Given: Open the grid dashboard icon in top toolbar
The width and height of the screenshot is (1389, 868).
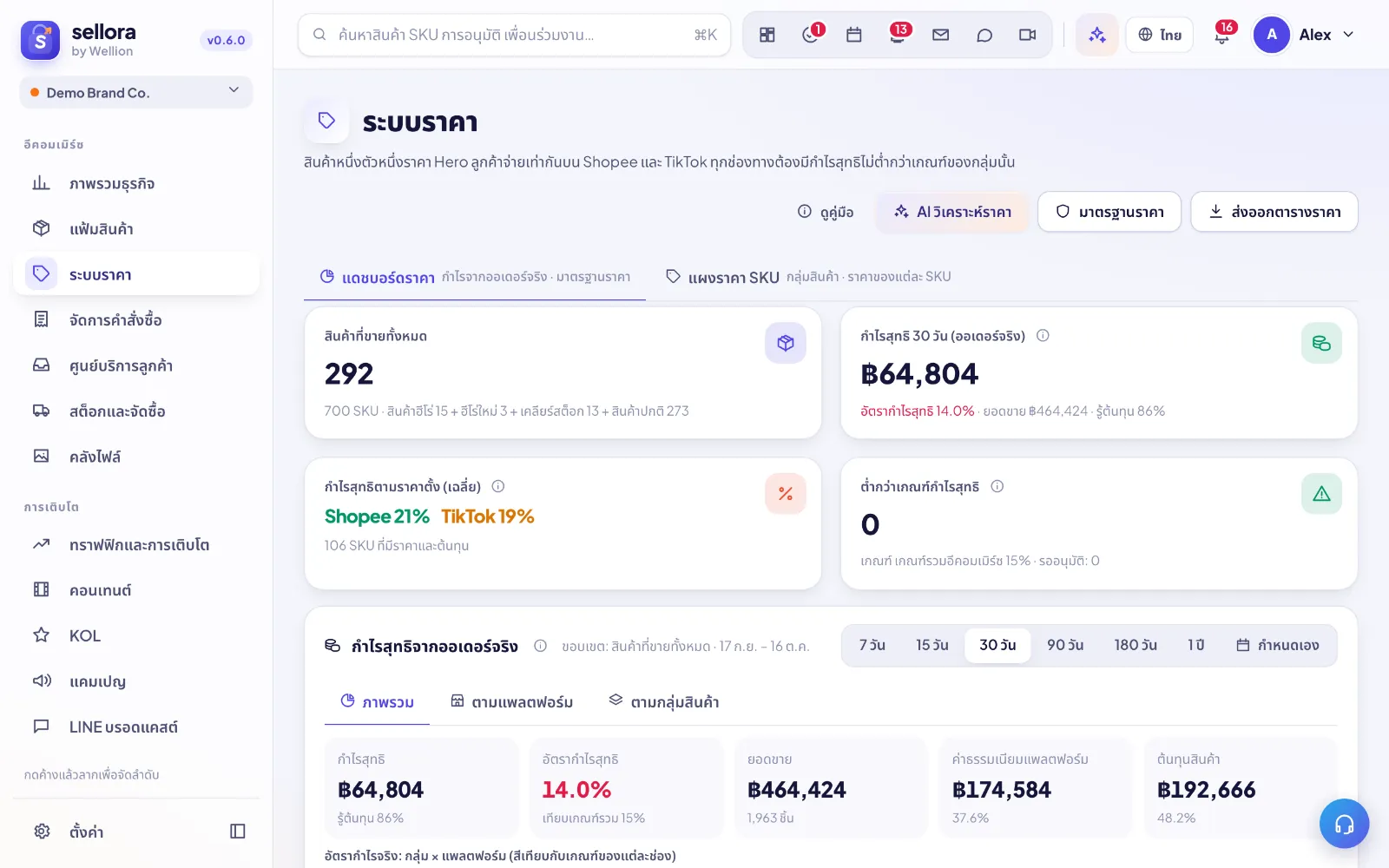Looking at the screenshot, I should (x=767, y=35).
